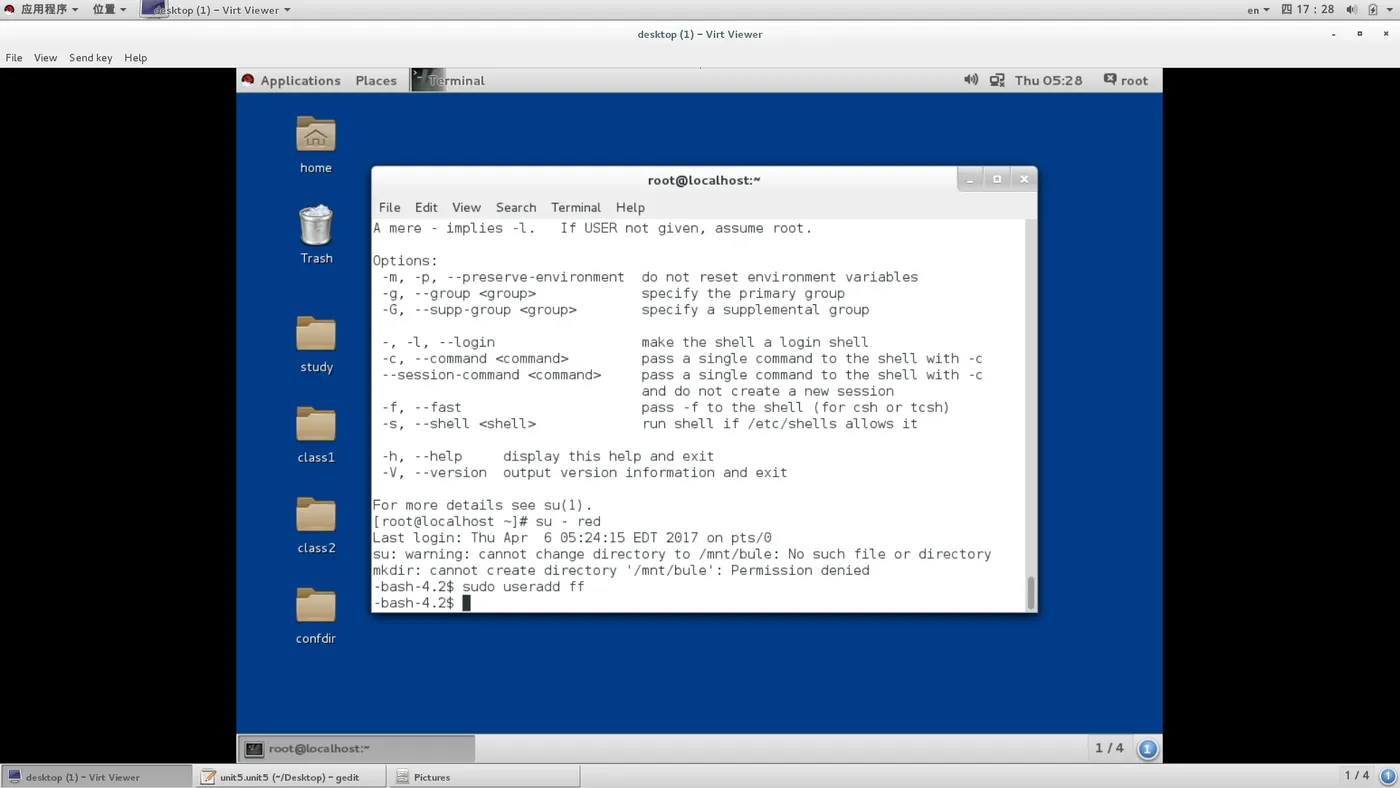The height and width of the screenshot is (788, 1400).
Task: Open the terminal Search menu
Action: coord(516,207)
